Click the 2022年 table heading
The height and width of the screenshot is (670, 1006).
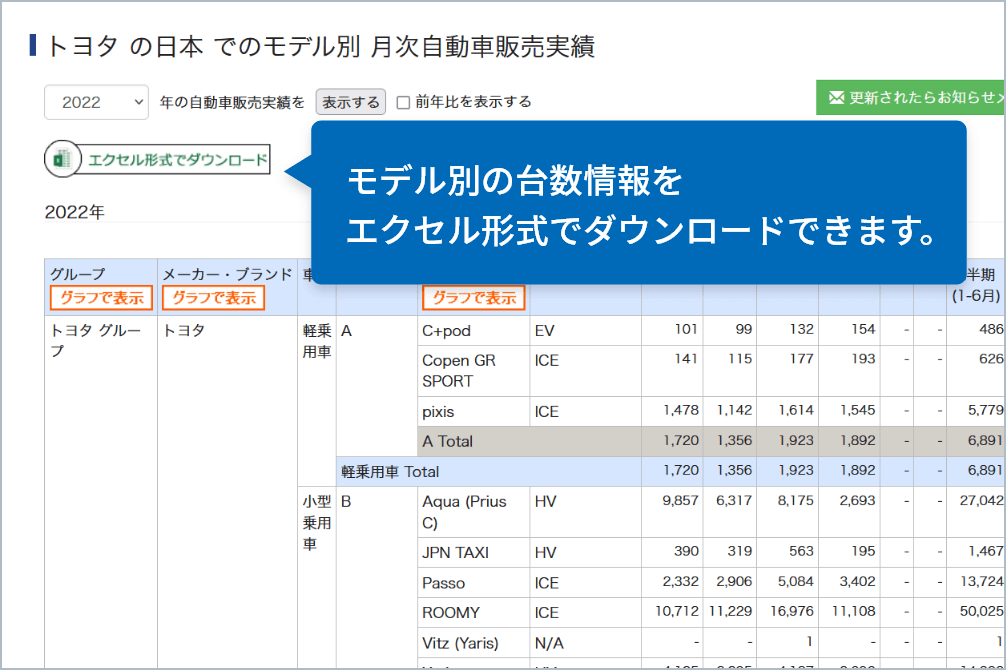(x=74, y=212)
